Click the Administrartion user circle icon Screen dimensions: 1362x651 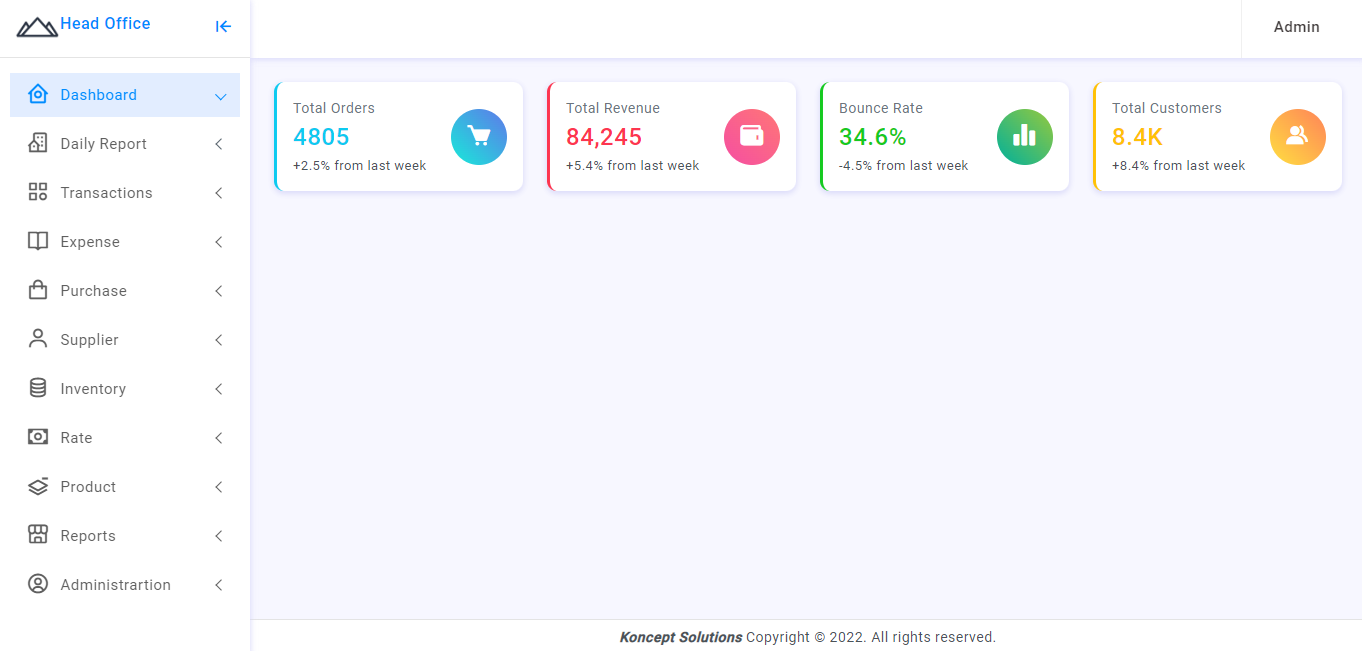pyautogui.click(x=38, y=584)
